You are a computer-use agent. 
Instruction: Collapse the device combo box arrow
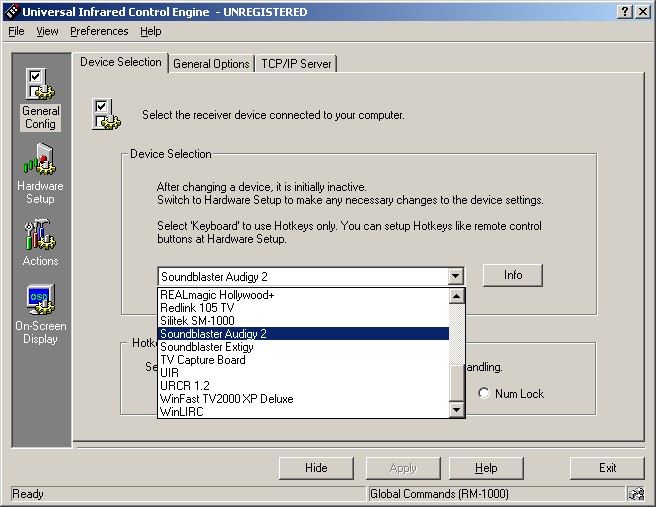pyautogui.click(x=456, y=277)
